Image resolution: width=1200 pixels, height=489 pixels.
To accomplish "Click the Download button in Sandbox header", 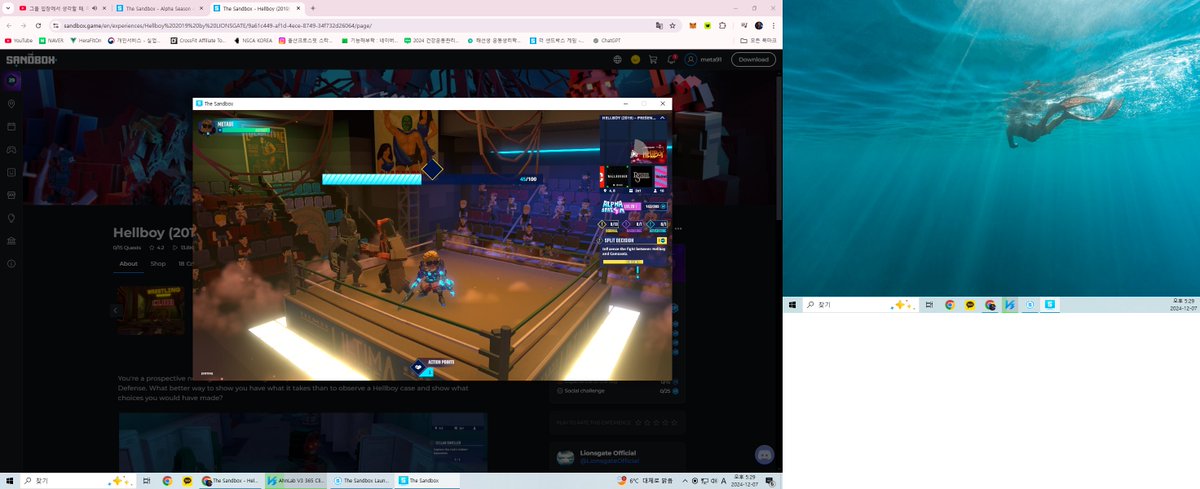I will tap(753, 59).
